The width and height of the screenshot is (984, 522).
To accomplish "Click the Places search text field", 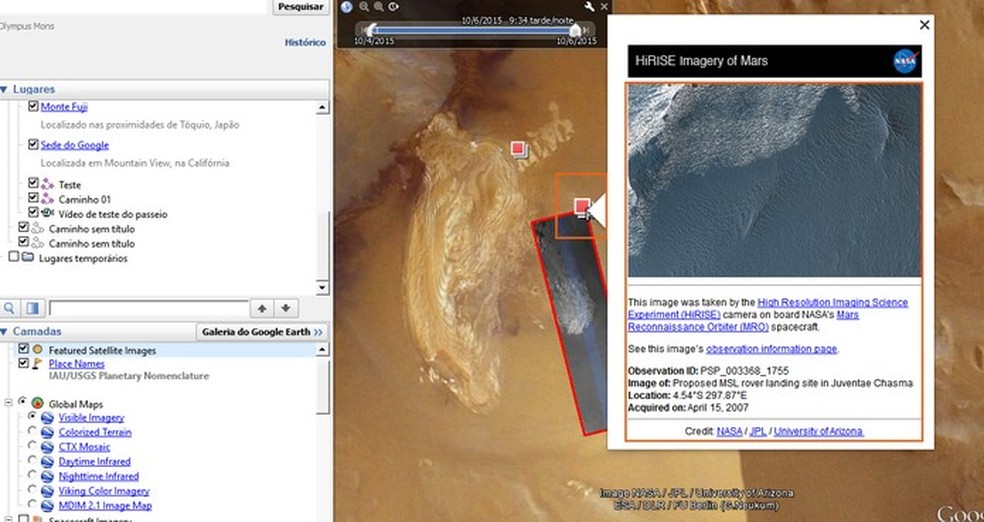I will point(149,308).
